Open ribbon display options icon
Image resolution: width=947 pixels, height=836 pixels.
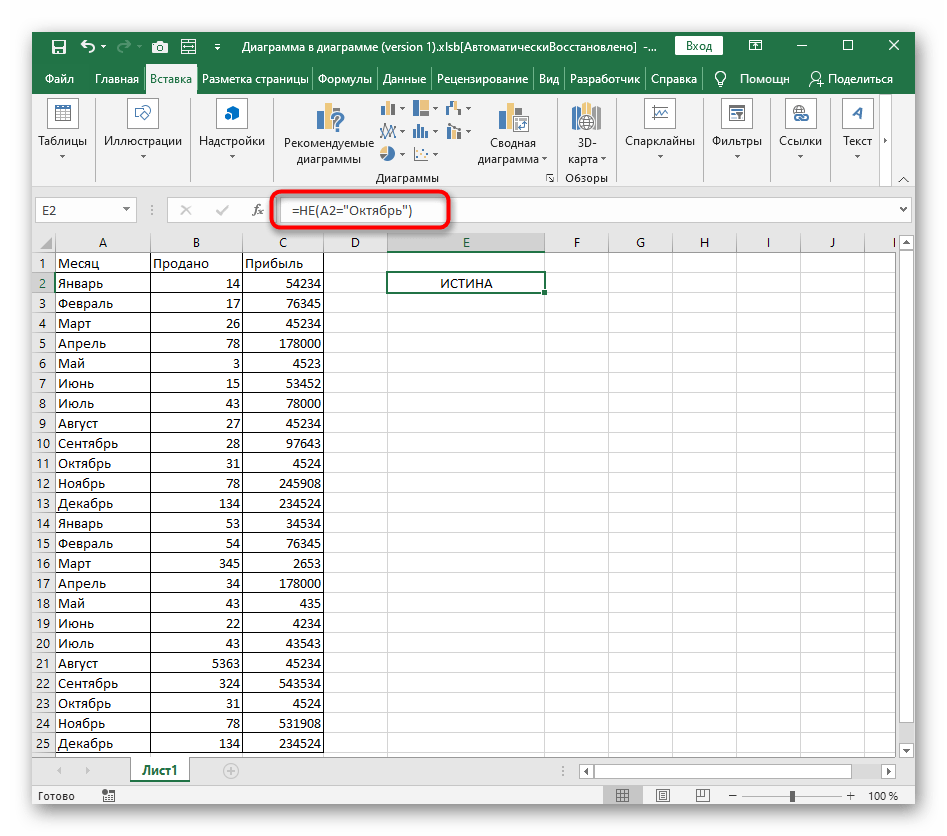point(755,46)
